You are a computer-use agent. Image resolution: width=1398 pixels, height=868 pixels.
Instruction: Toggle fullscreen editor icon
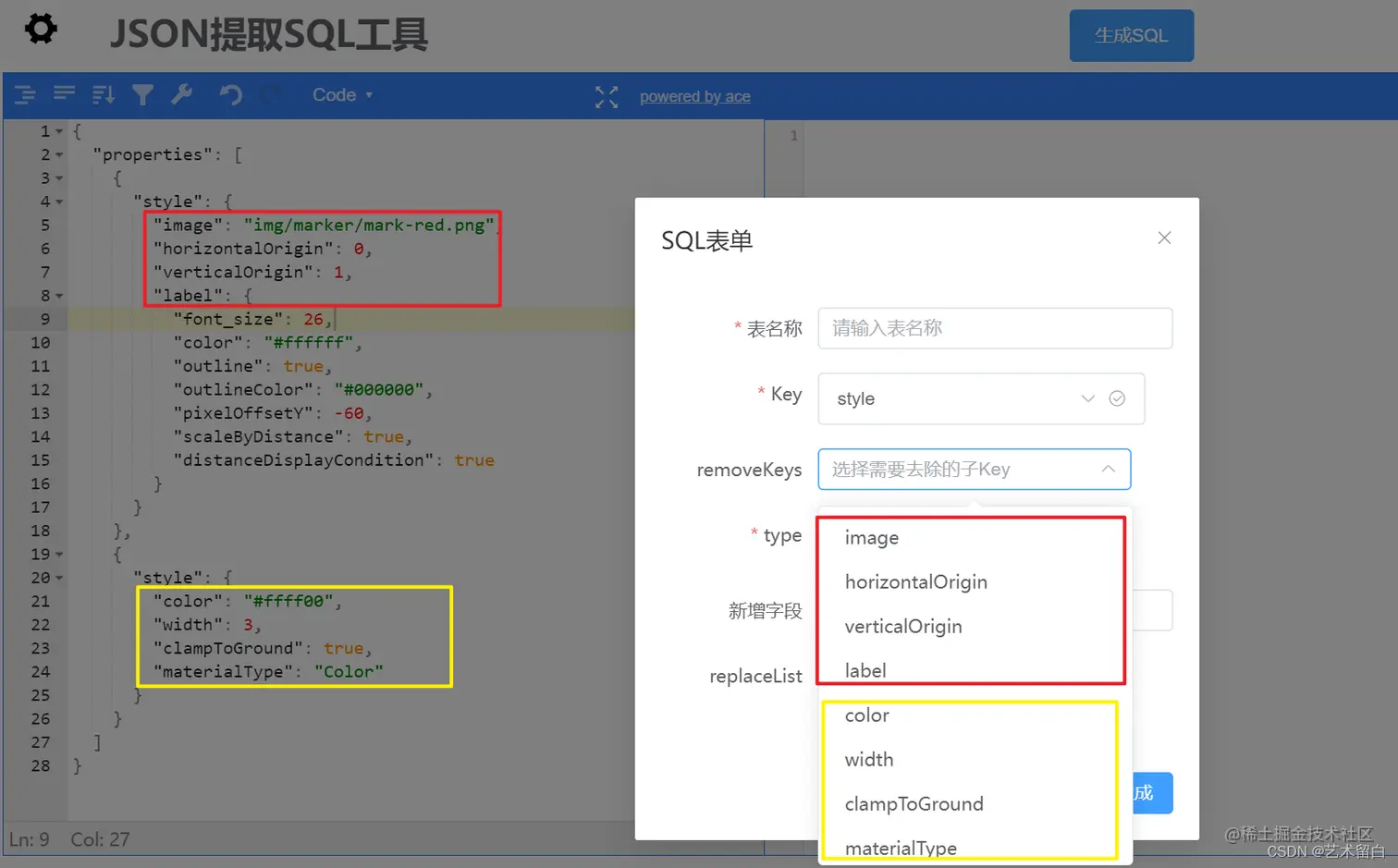point(607,97)
